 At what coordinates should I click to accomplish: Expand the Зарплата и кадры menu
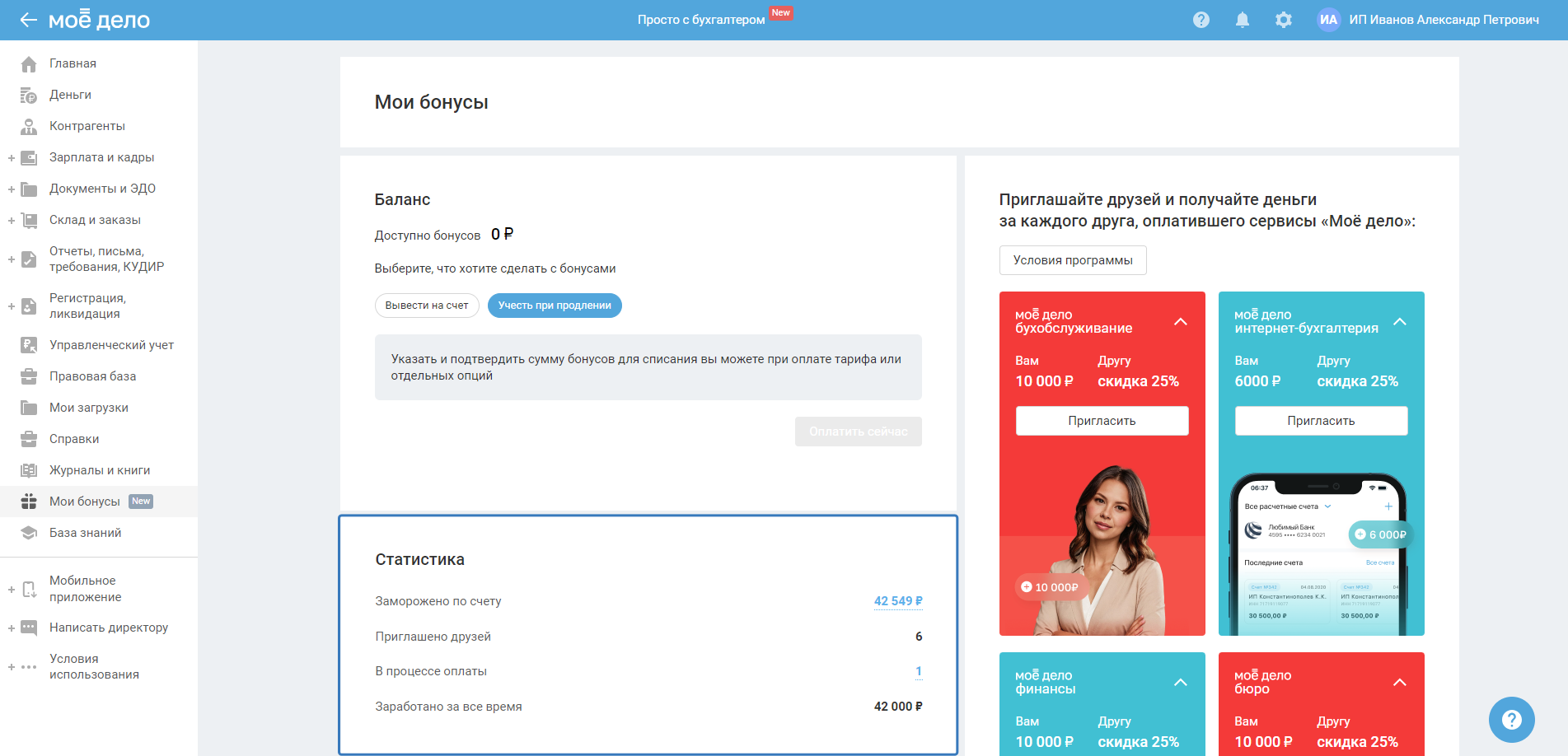point(12,158)
